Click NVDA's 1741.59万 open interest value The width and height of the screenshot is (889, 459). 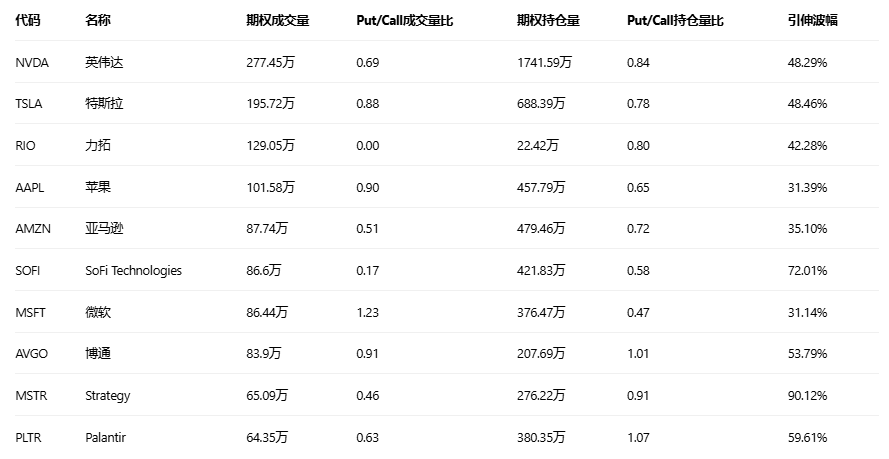(544, 62)
